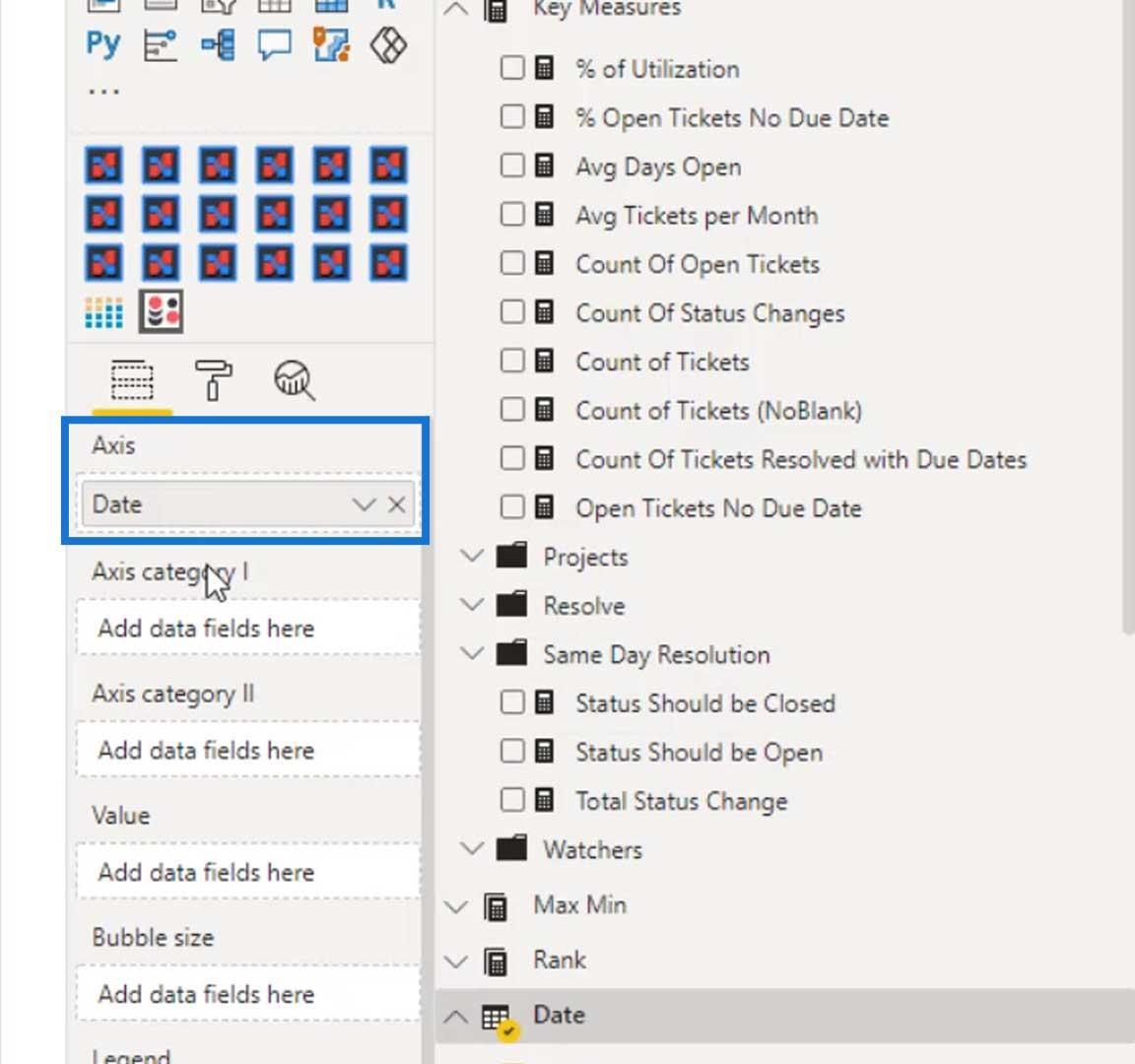This screenshot has width=1135, height=1064.
Task: Remove the Date field from Axis with the X
Action: point(397,504)
